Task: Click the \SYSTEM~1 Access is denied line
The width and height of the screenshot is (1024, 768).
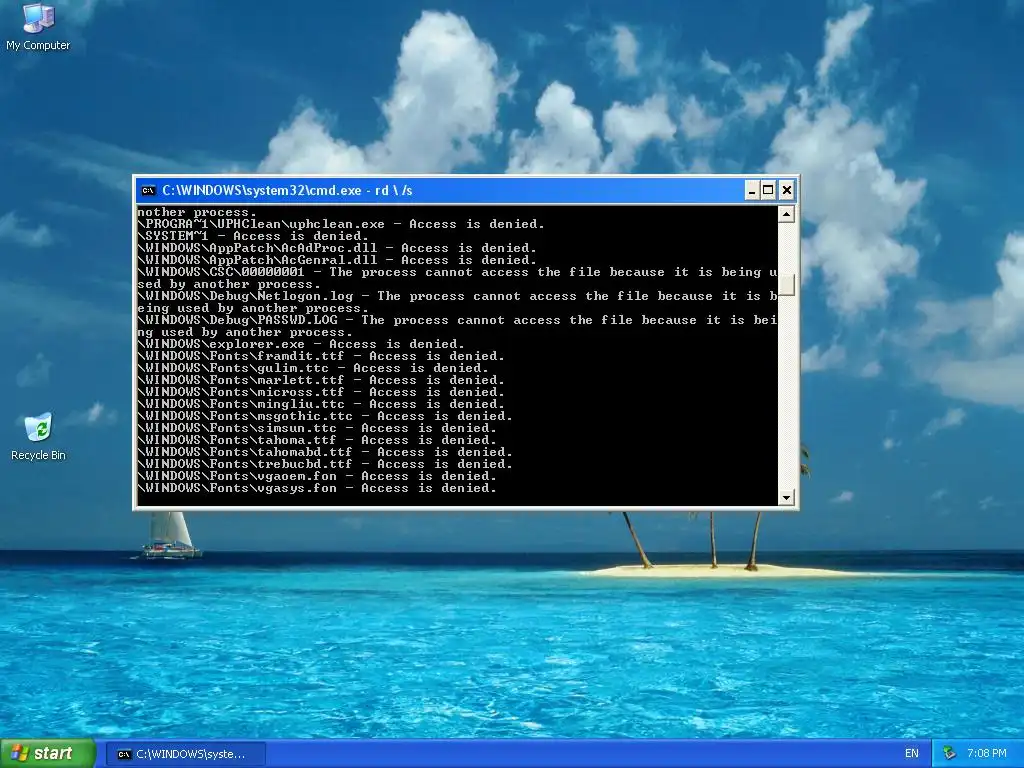Action: 253,236
